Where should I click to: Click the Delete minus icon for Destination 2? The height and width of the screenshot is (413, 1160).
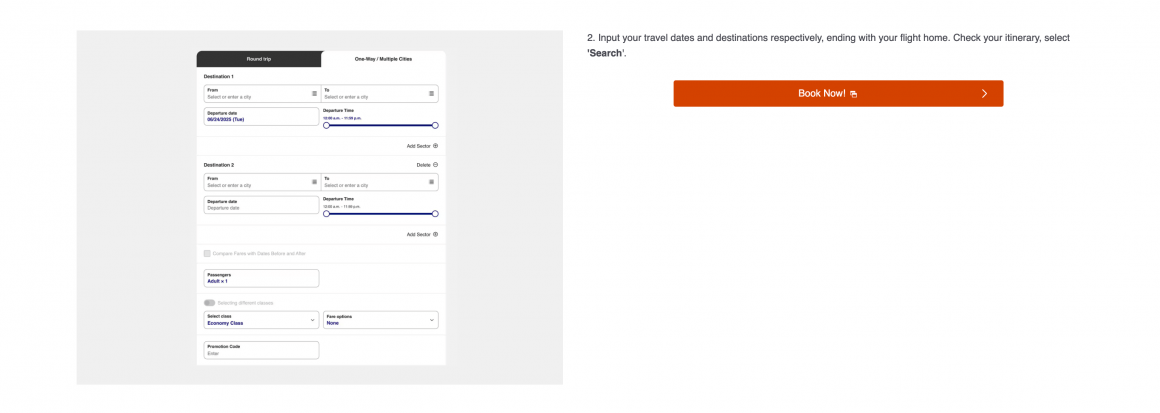pyautogui.click(x=435, y=164)
